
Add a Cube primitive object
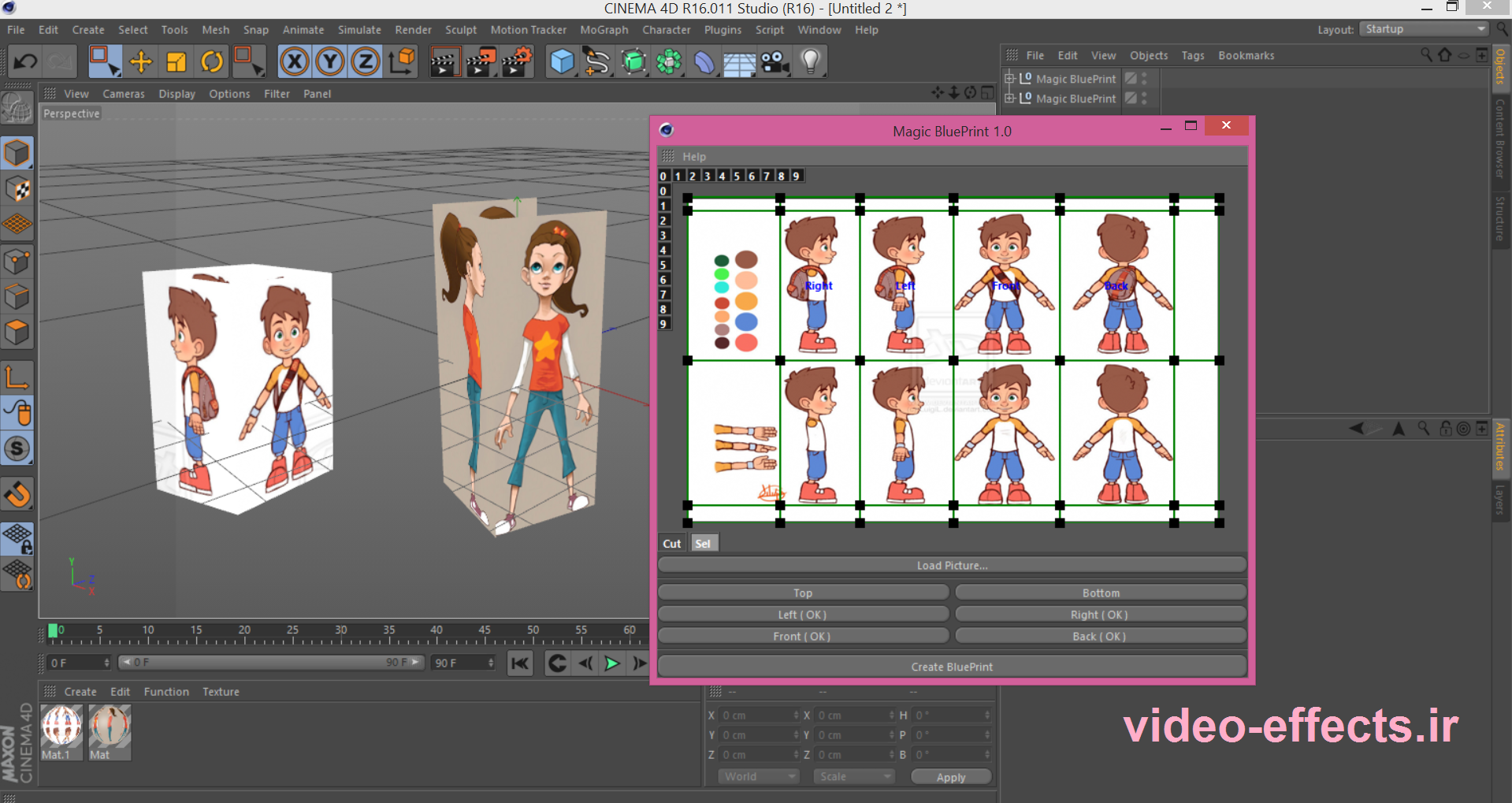point(562,61)
